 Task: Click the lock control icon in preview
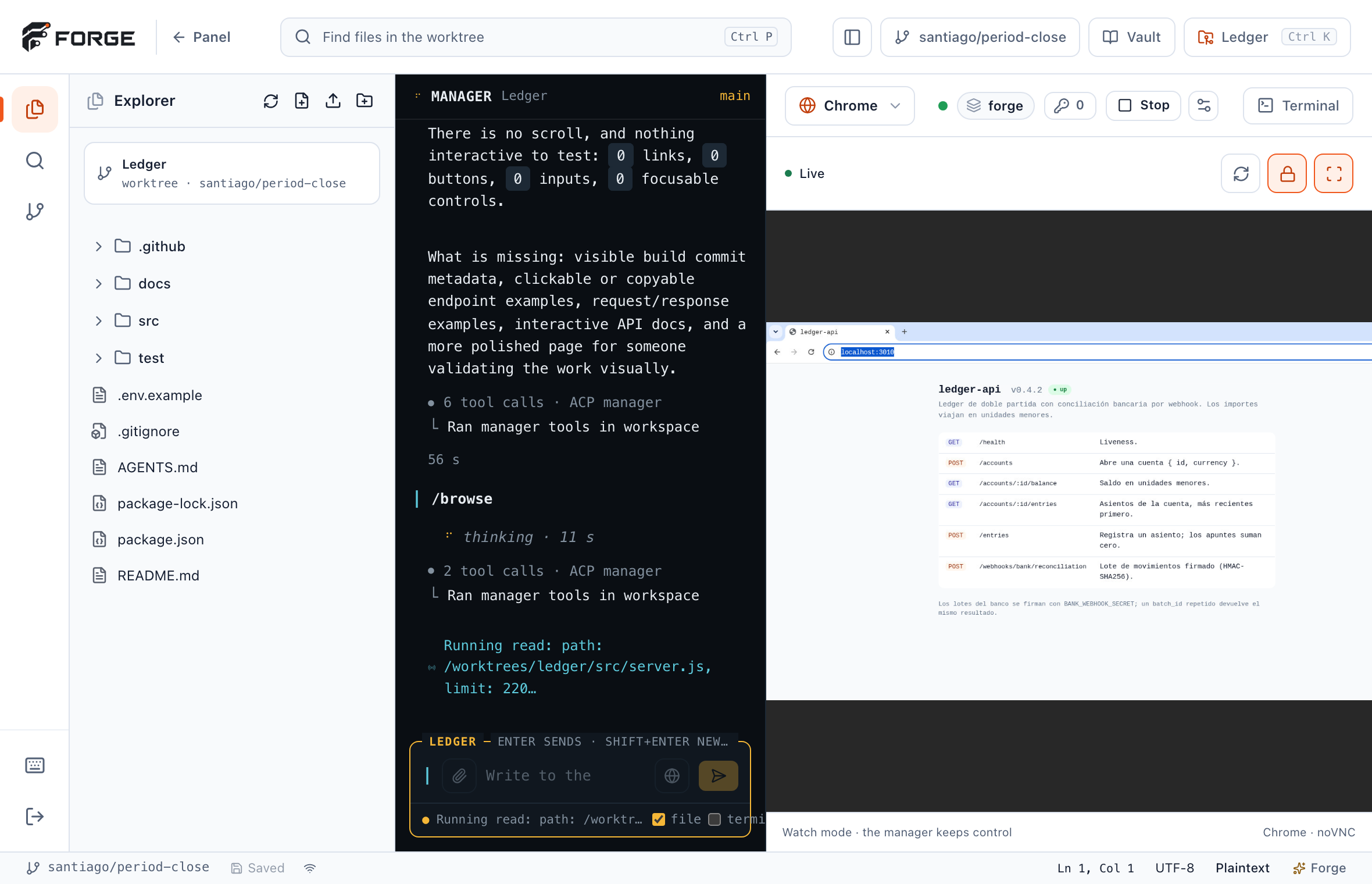[x=1287, y=173]
